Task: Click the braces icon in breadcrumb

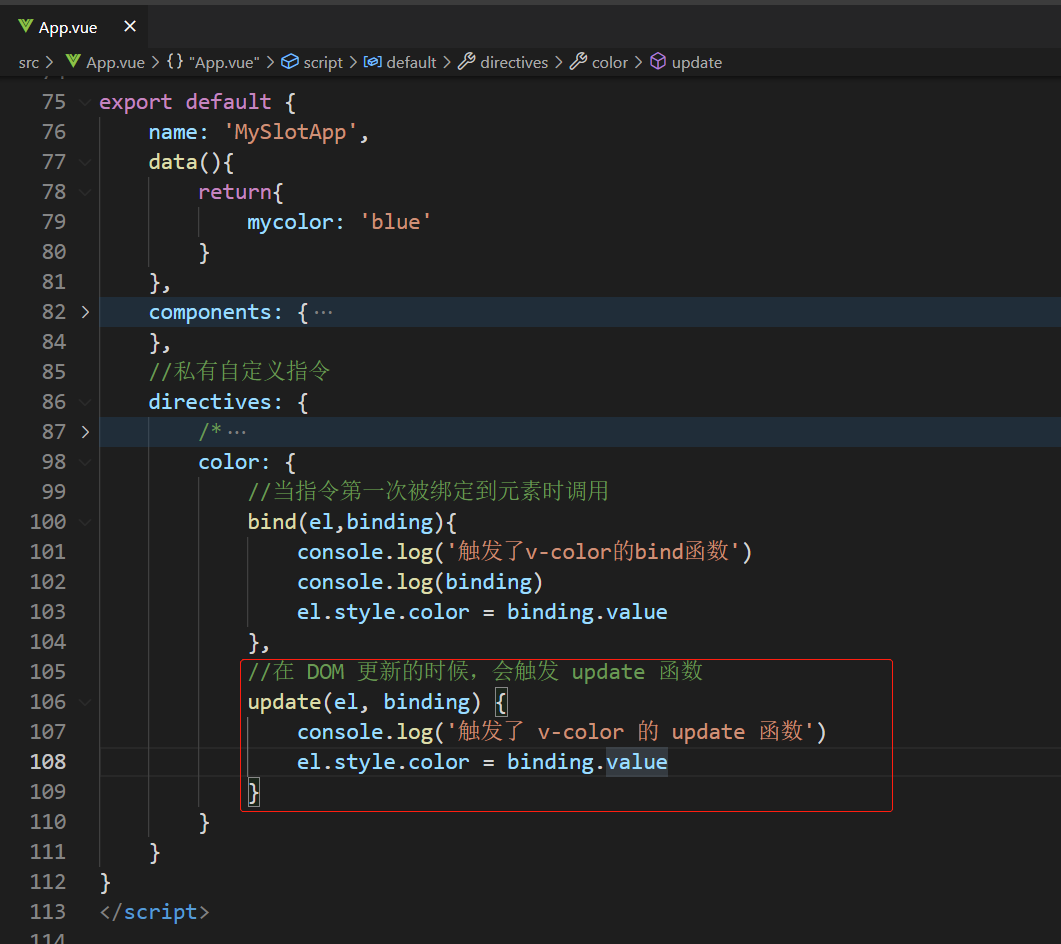Action: pyautogui.click(x=175, y=62)
